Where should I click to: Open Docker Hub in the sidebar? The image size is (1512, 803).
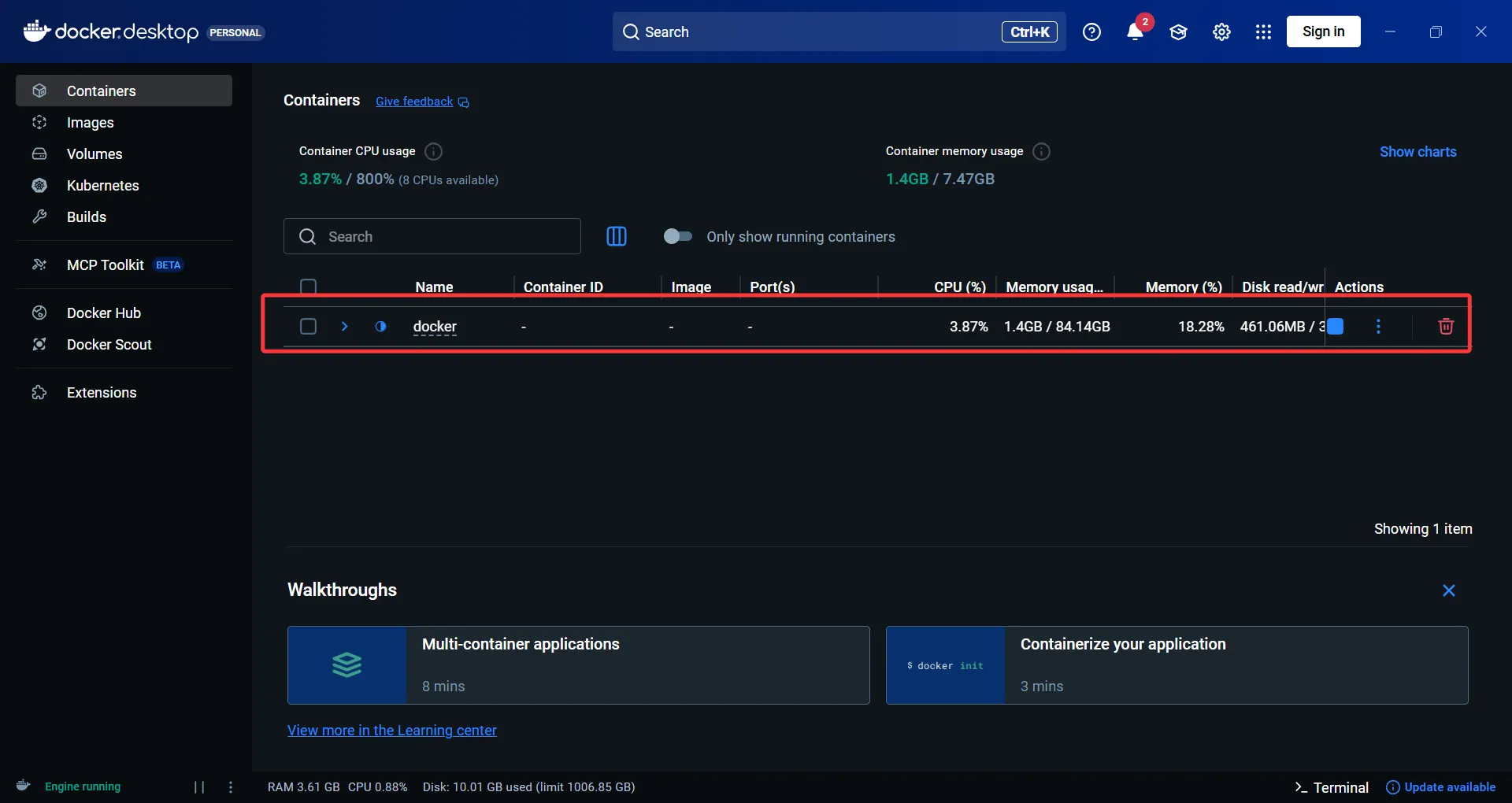click(x=124, y=313)
